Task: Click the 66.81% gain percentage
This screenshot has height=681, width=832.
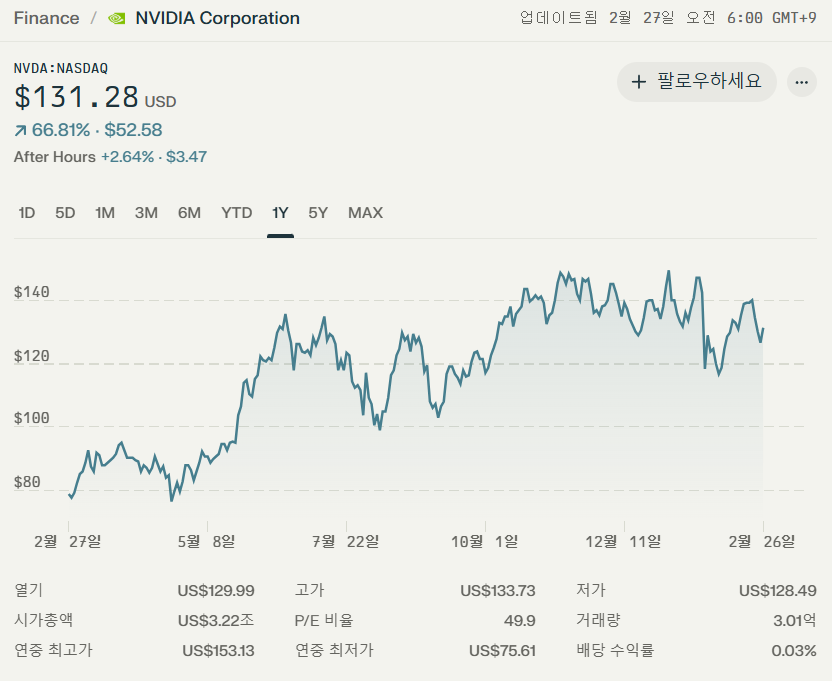Action: (61, 130)
